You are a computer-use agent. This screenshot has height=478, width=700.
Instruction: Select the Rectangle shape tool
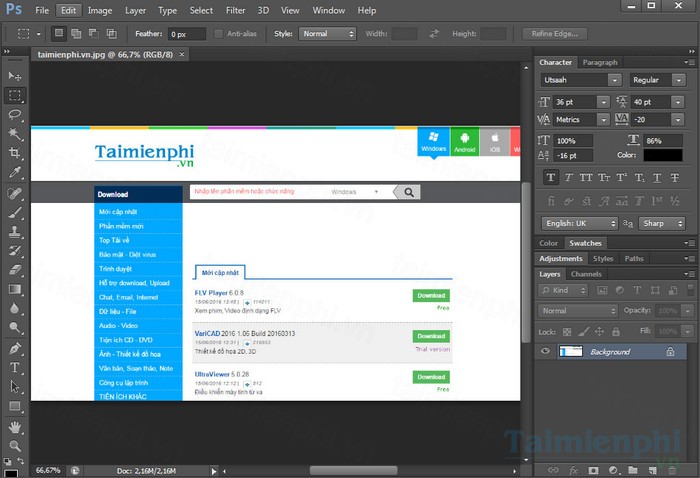tap(15, 406)
